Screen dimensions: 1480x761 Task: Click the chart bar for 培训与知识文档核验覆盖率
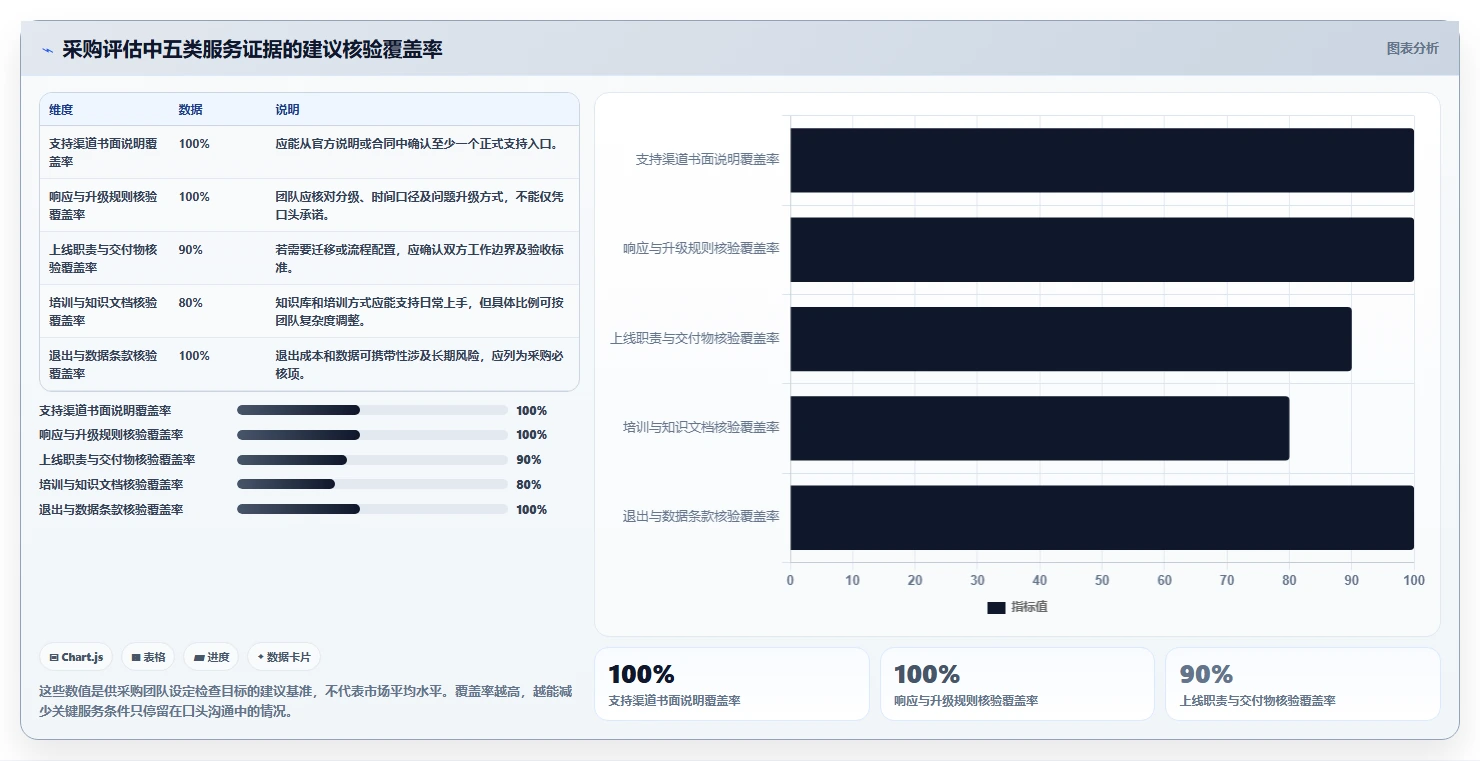[1040, 428]
